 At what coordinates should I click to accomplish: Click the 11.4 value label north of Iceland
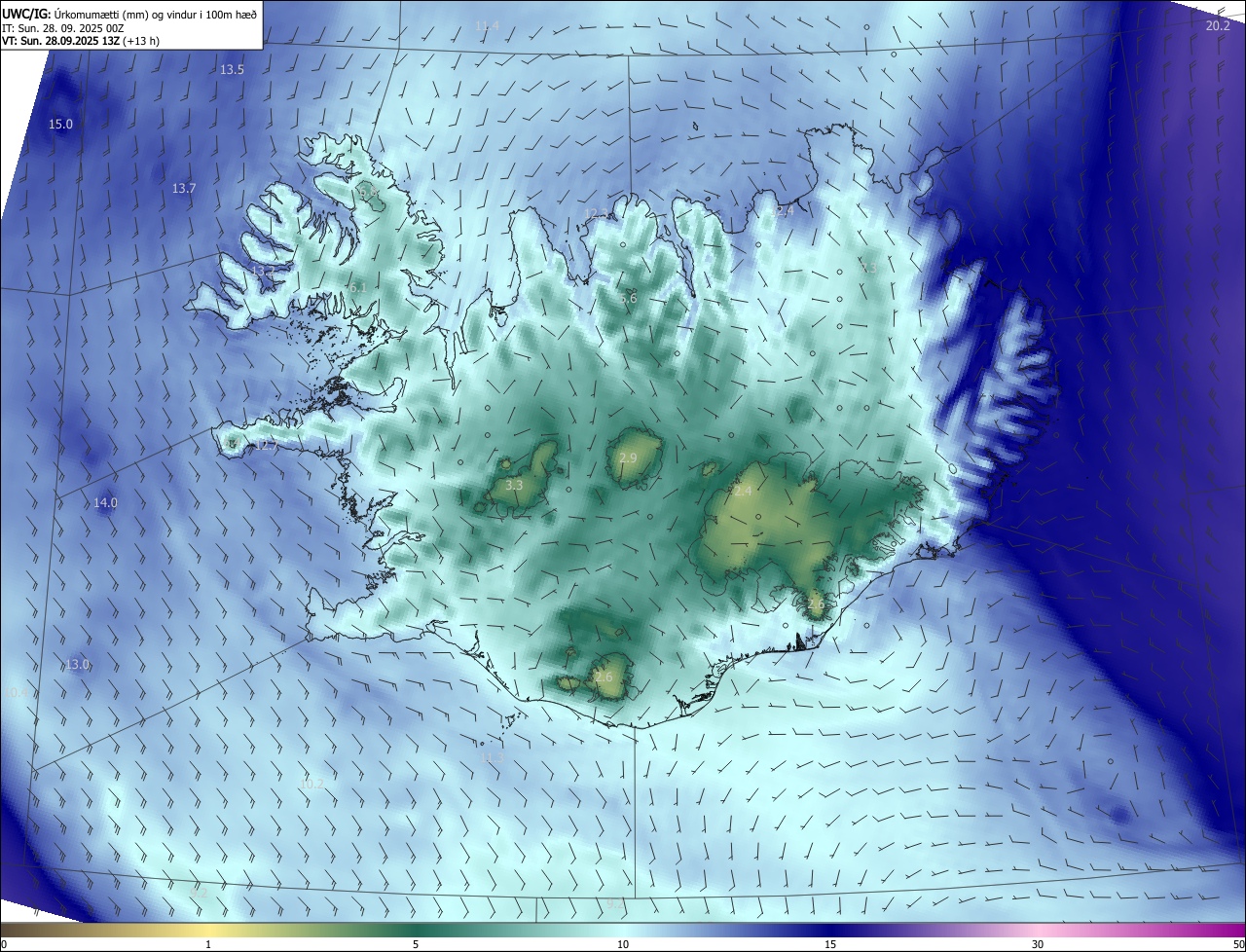click(x=487, y=26)
